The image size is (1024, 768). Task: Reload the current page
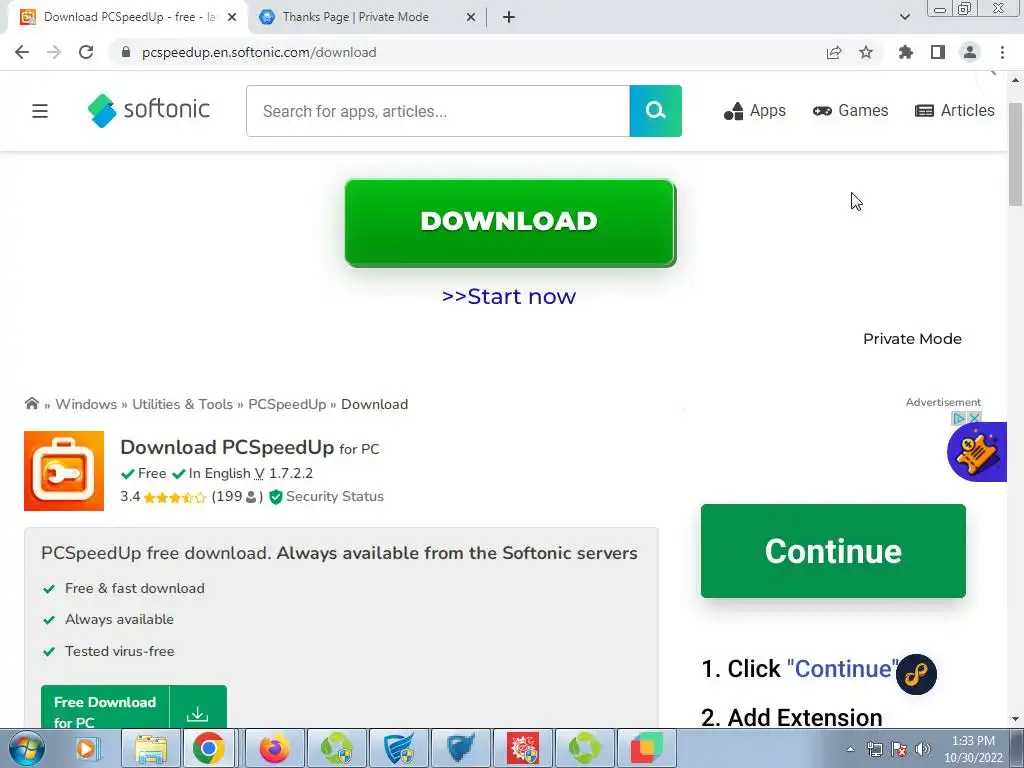point(86,52)
